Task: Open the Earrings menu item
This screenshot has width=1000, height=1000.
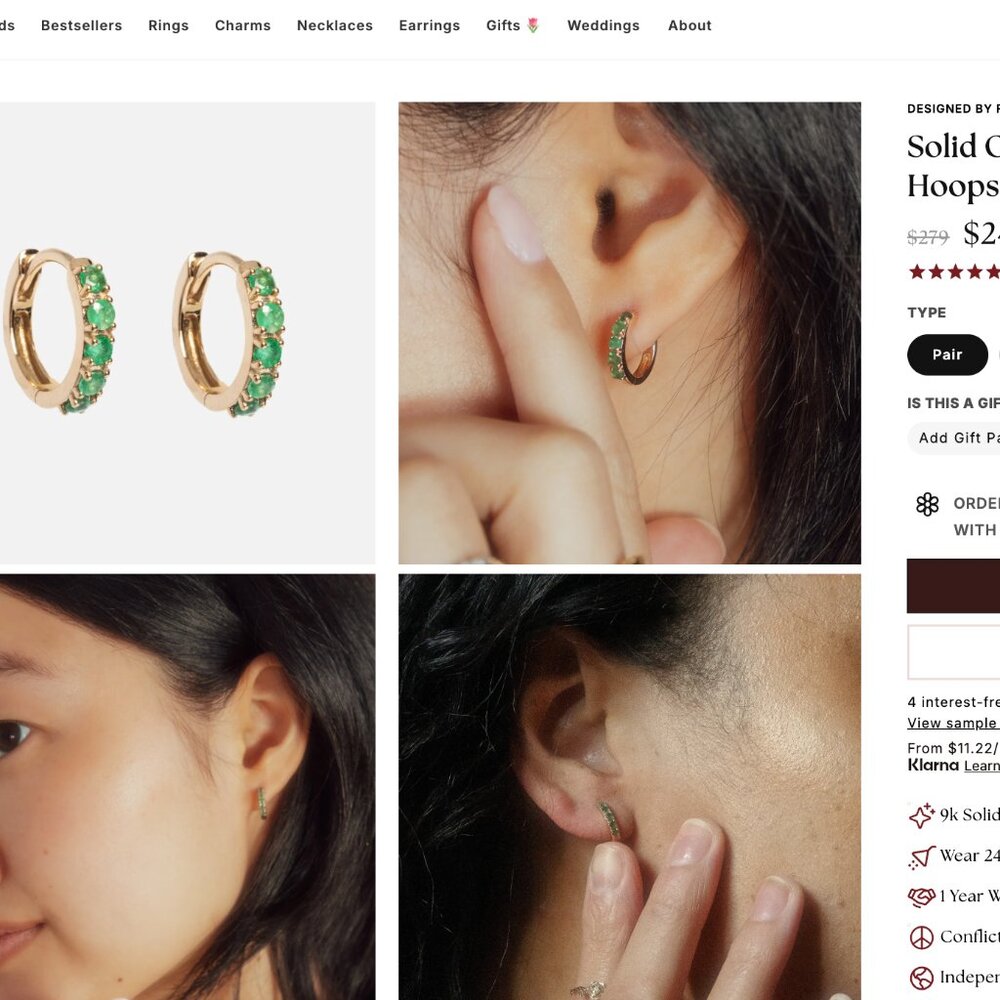Action: tap(429, 25)
